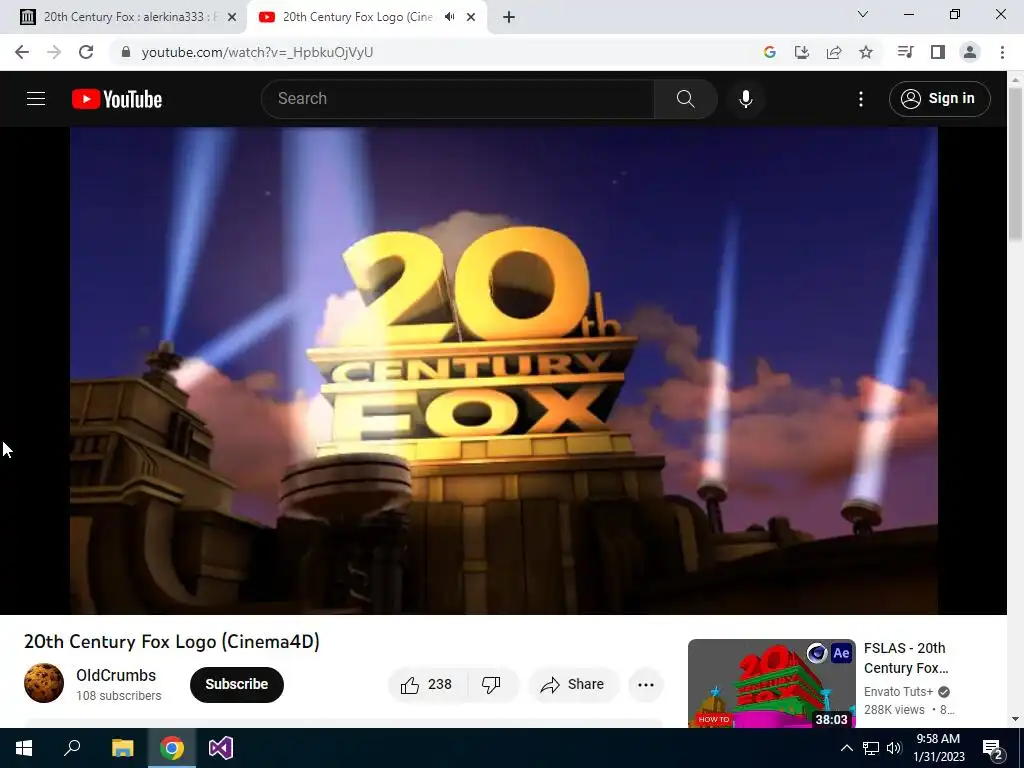Open FSLAS - 20th Century Fox title link
The image size is (1024, 768).
pos(906,658)
